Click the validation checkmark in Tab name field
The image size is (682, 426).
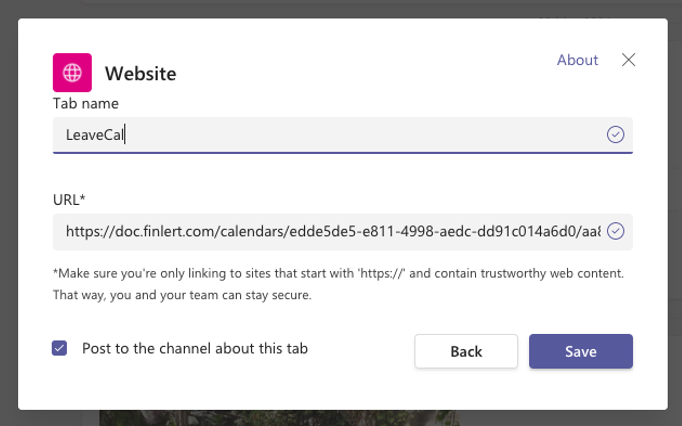(x=616, y=134)
